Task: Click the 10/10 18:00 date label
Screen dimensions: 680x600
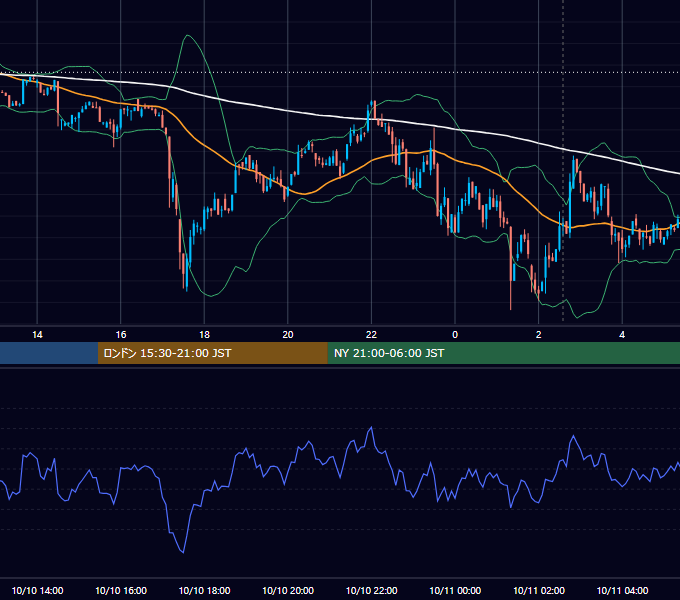Action: (204, 590)
